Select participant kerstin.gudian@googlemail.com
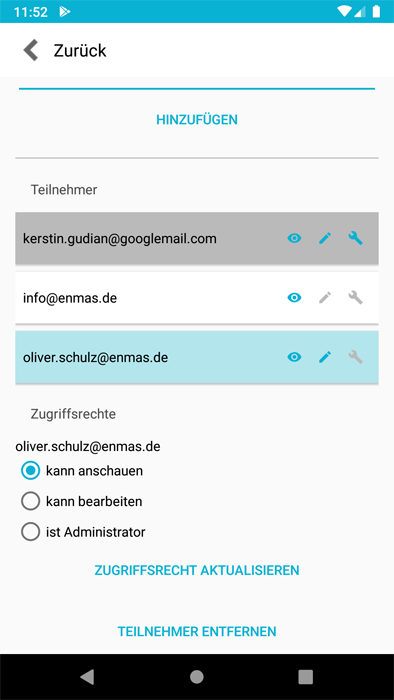 pos(197,238)
